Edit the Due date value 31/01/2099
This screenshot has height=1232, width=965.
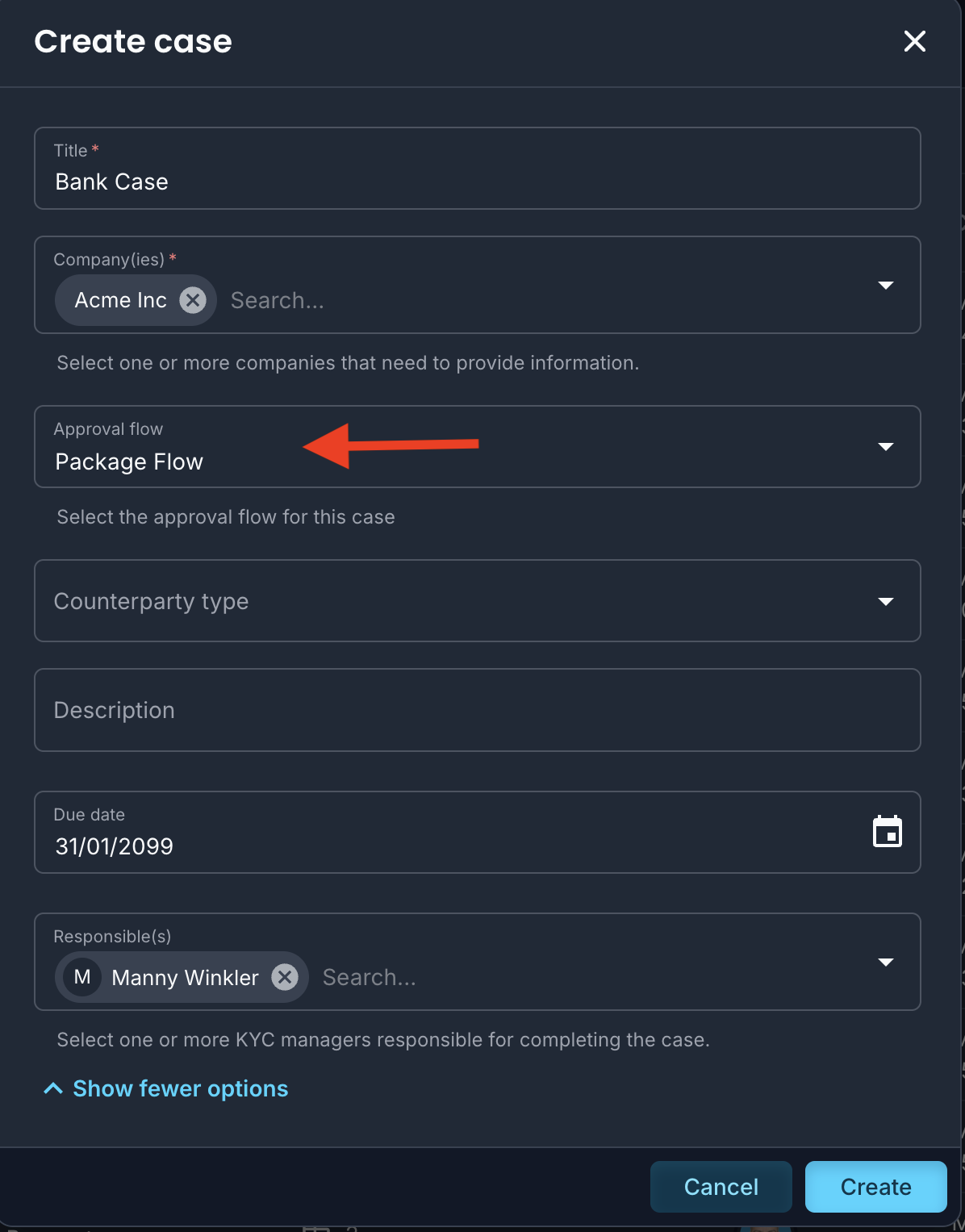point(115,846)
